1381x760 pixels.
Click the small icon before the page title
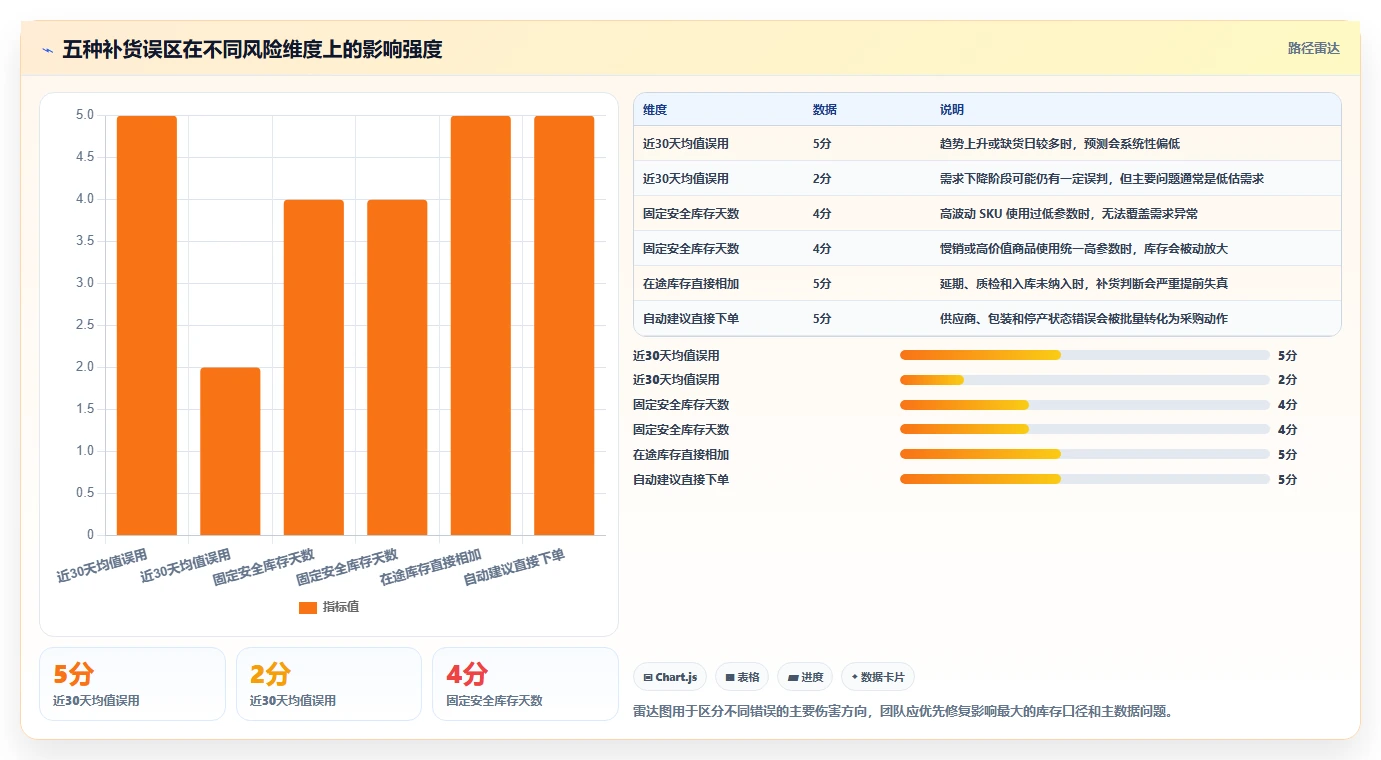[48, 49]
